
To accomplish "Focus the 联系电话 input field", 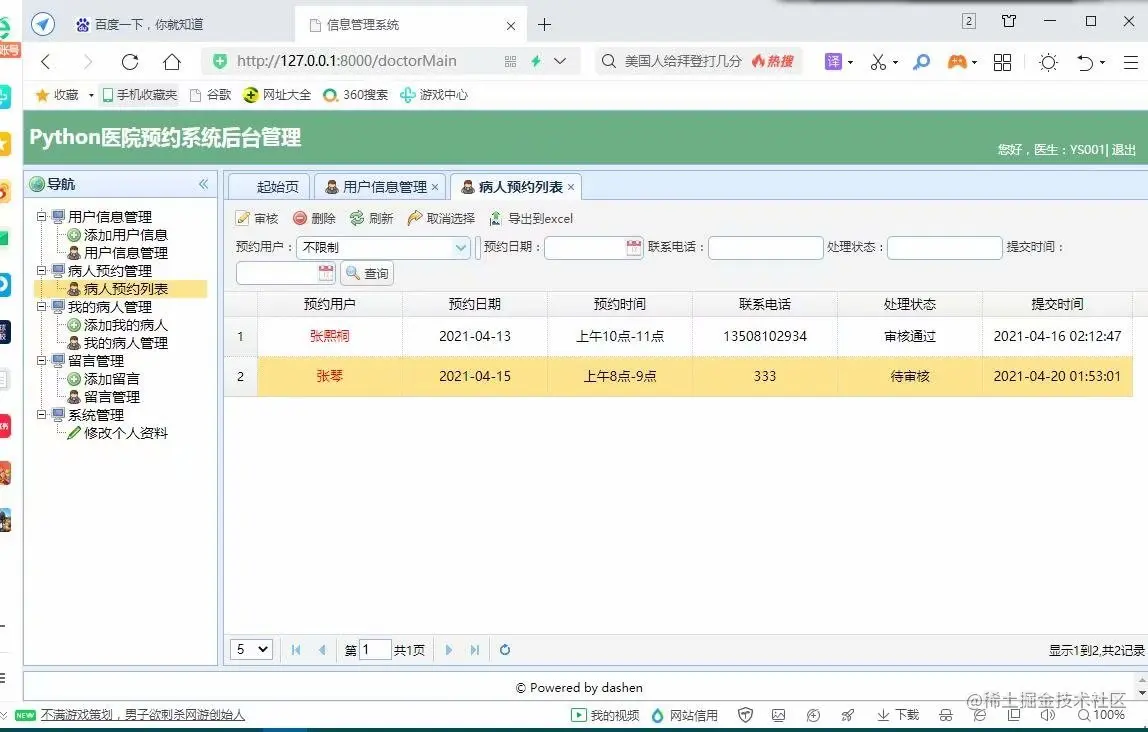I will pos(765,247).
